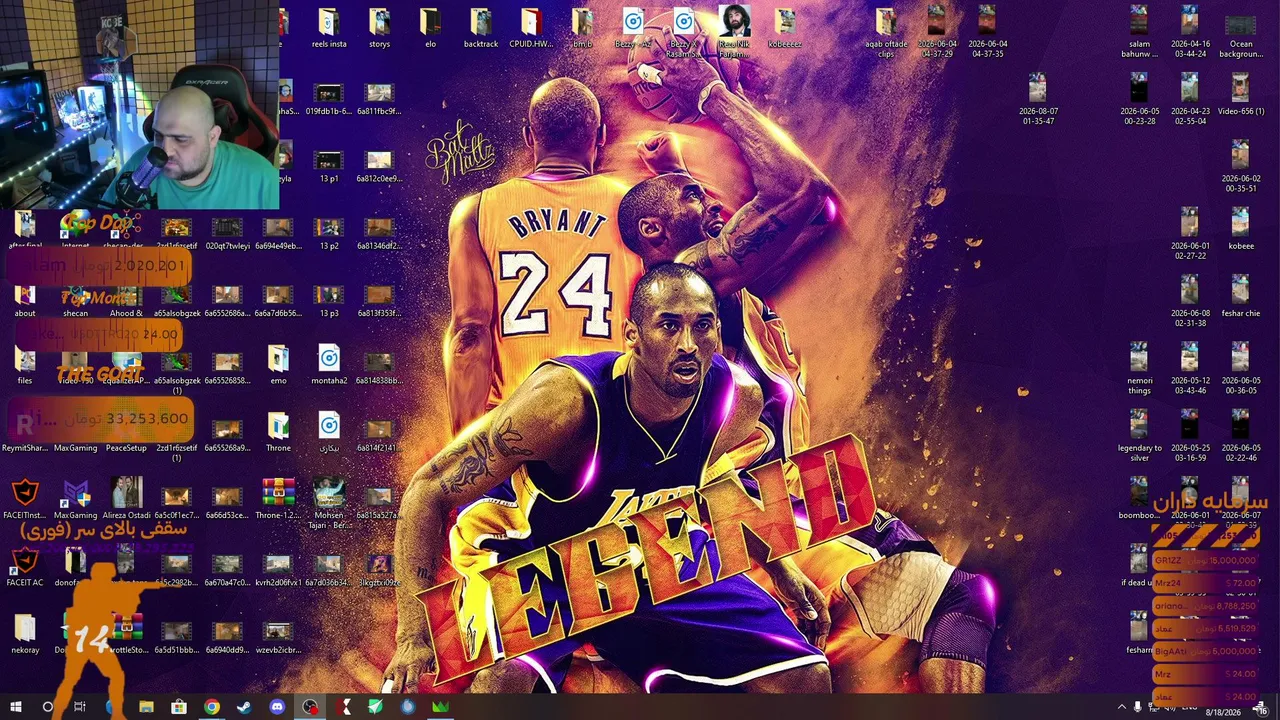1280x720 pixels.
Task: Open Steam from the taskbar
Action: (x=244, y=707)
